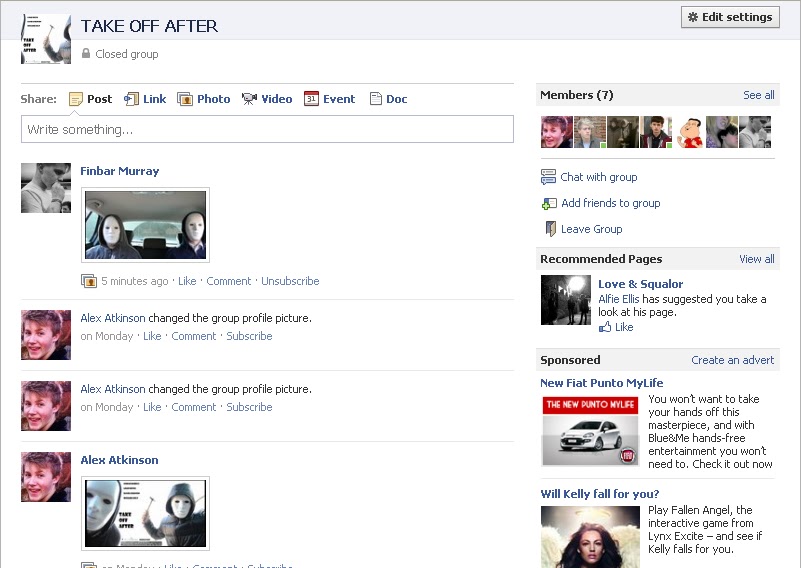Viewport: 801px width, 568px height.
Task: Open 'Will Kelly fall for you?' ad title
Action: (600, 494)
